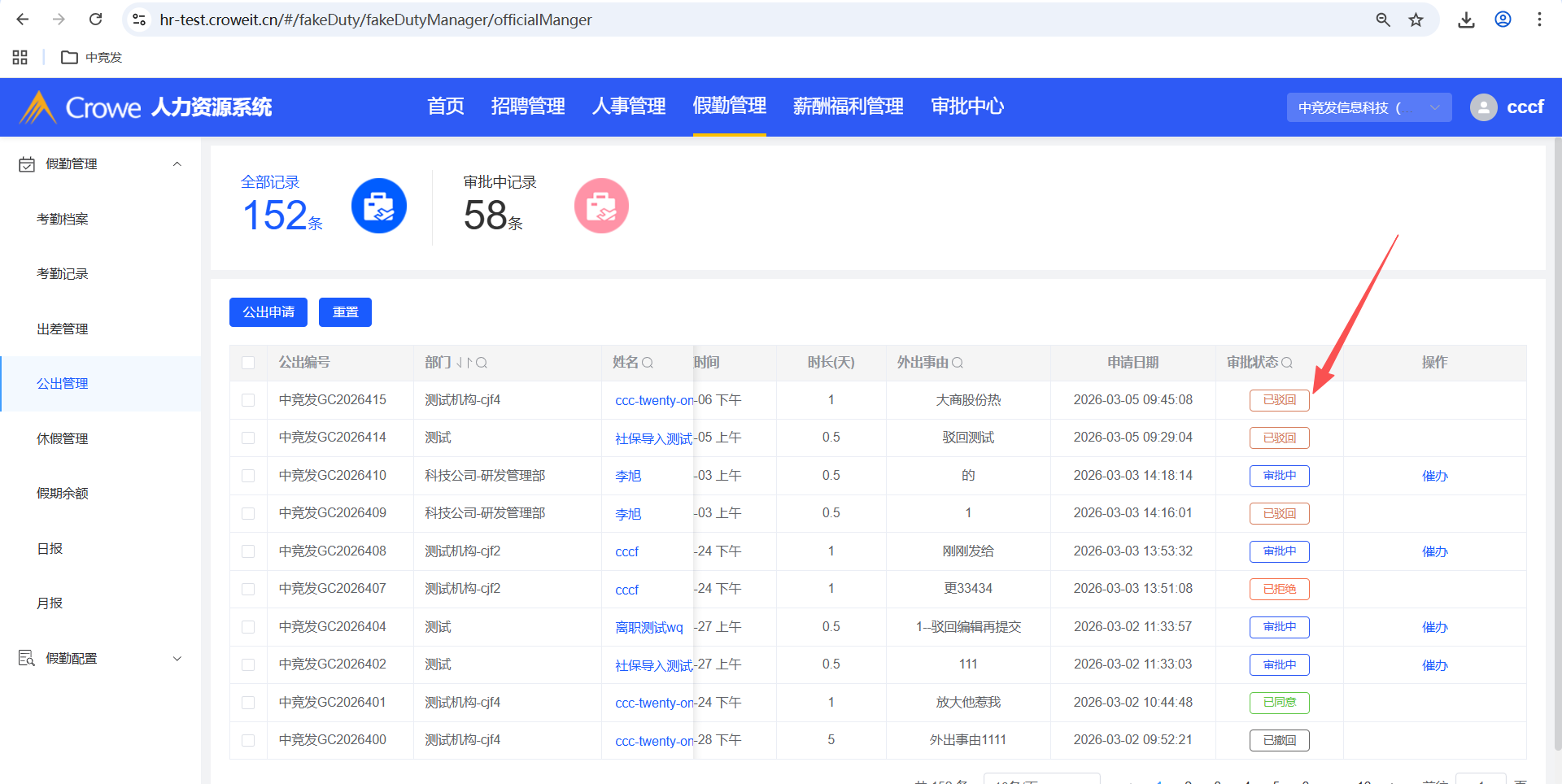Switch to the 审批中心 top menu

(967, 107)
